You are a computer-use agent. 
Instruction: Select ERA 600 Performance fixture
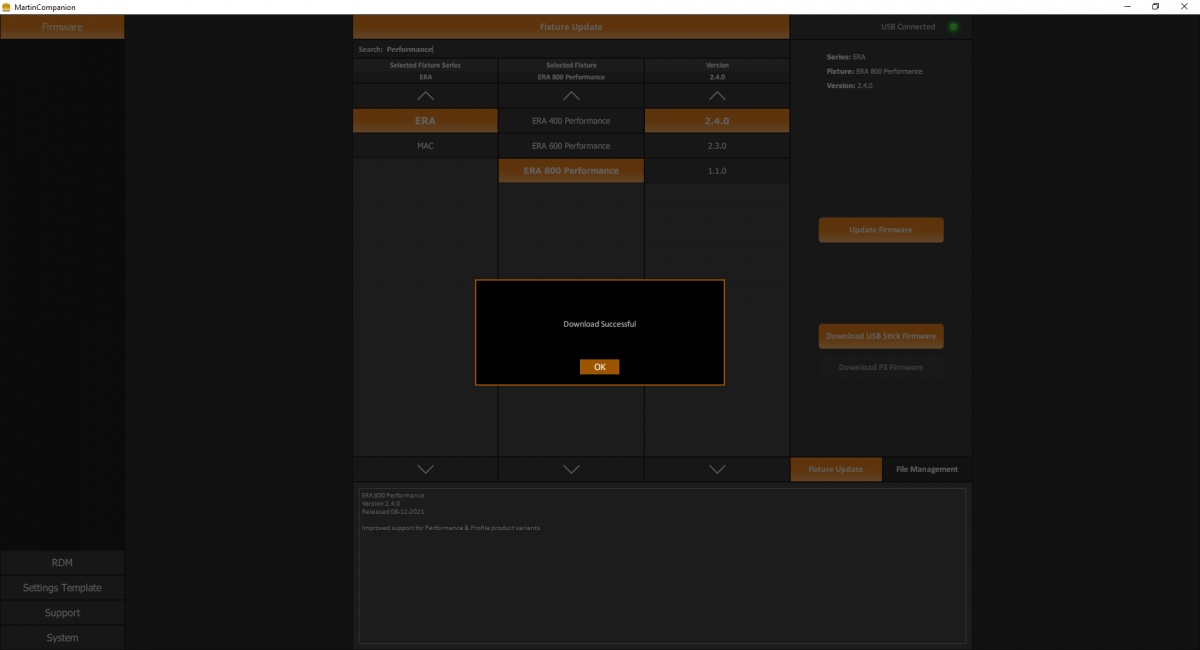coord(571,146)
